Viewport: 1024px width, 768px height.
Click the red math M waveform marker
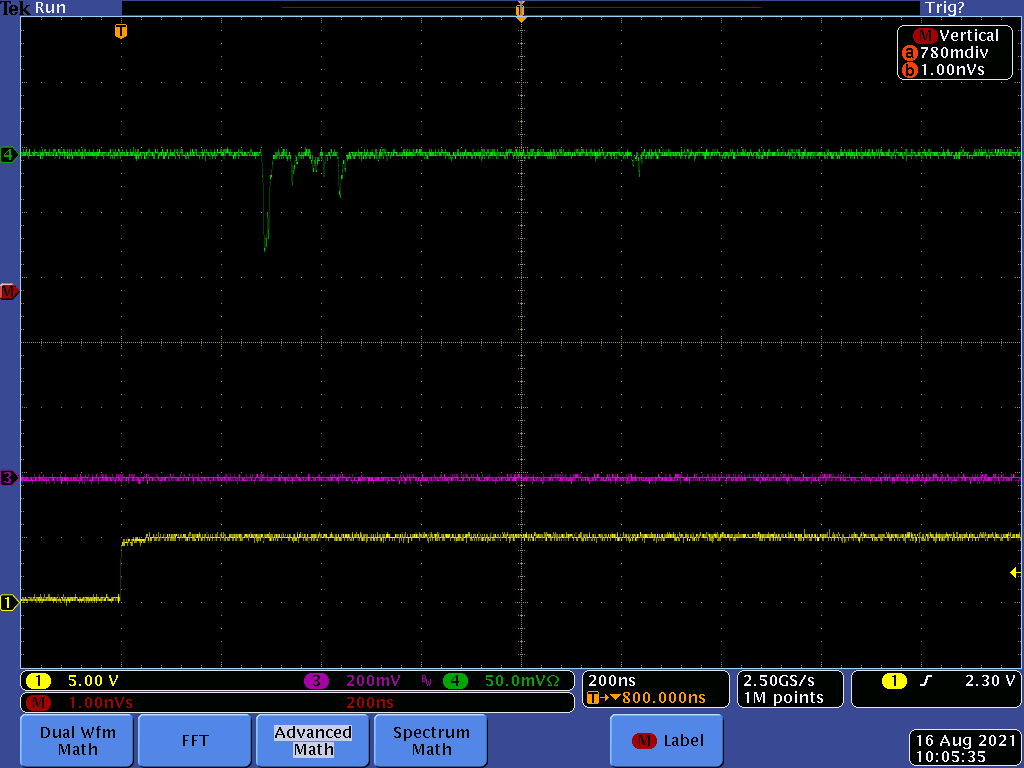click(9, 292)
